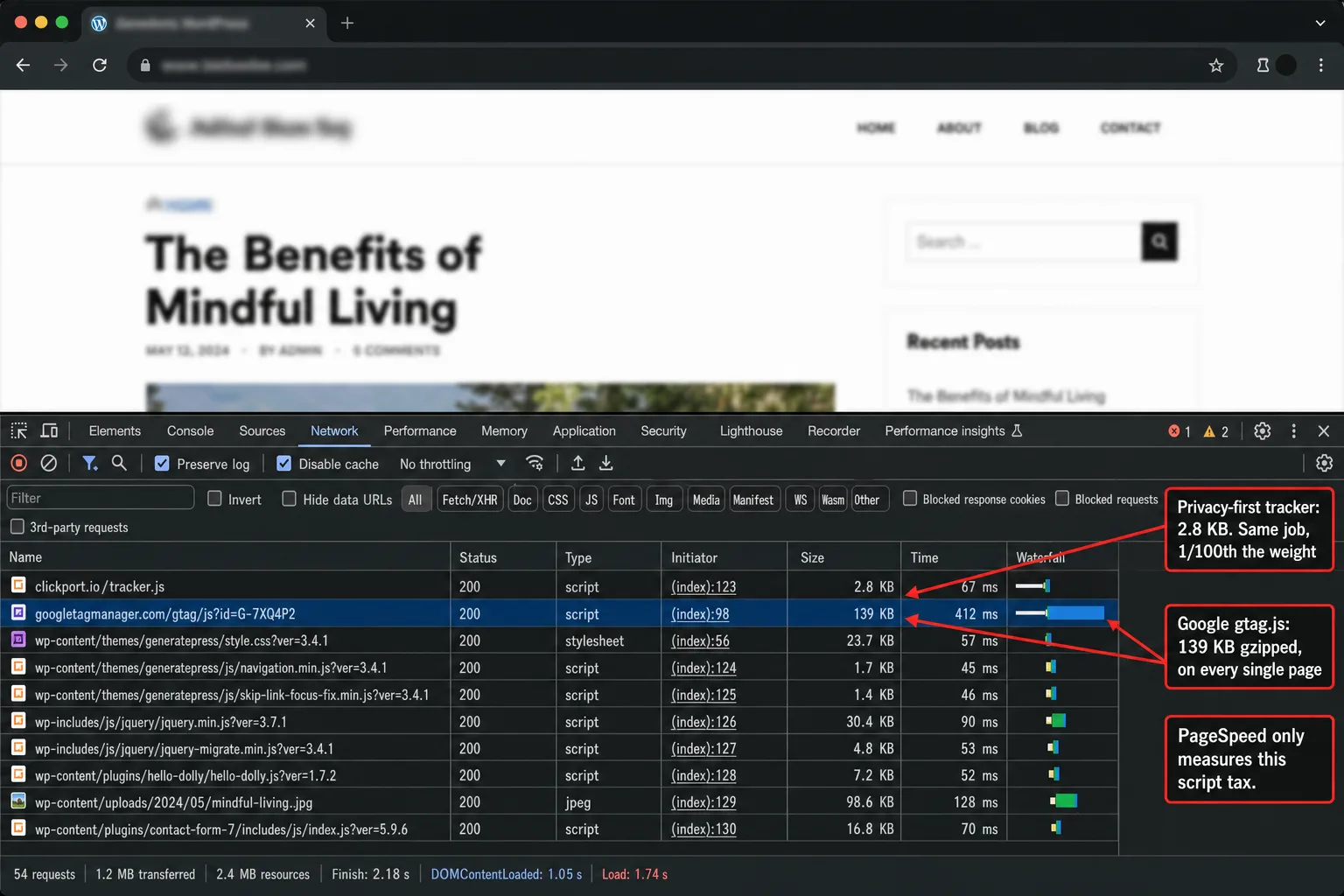Sort requests by the Size column
This screenshot has height=896, width=1344.
pos(843,557)
